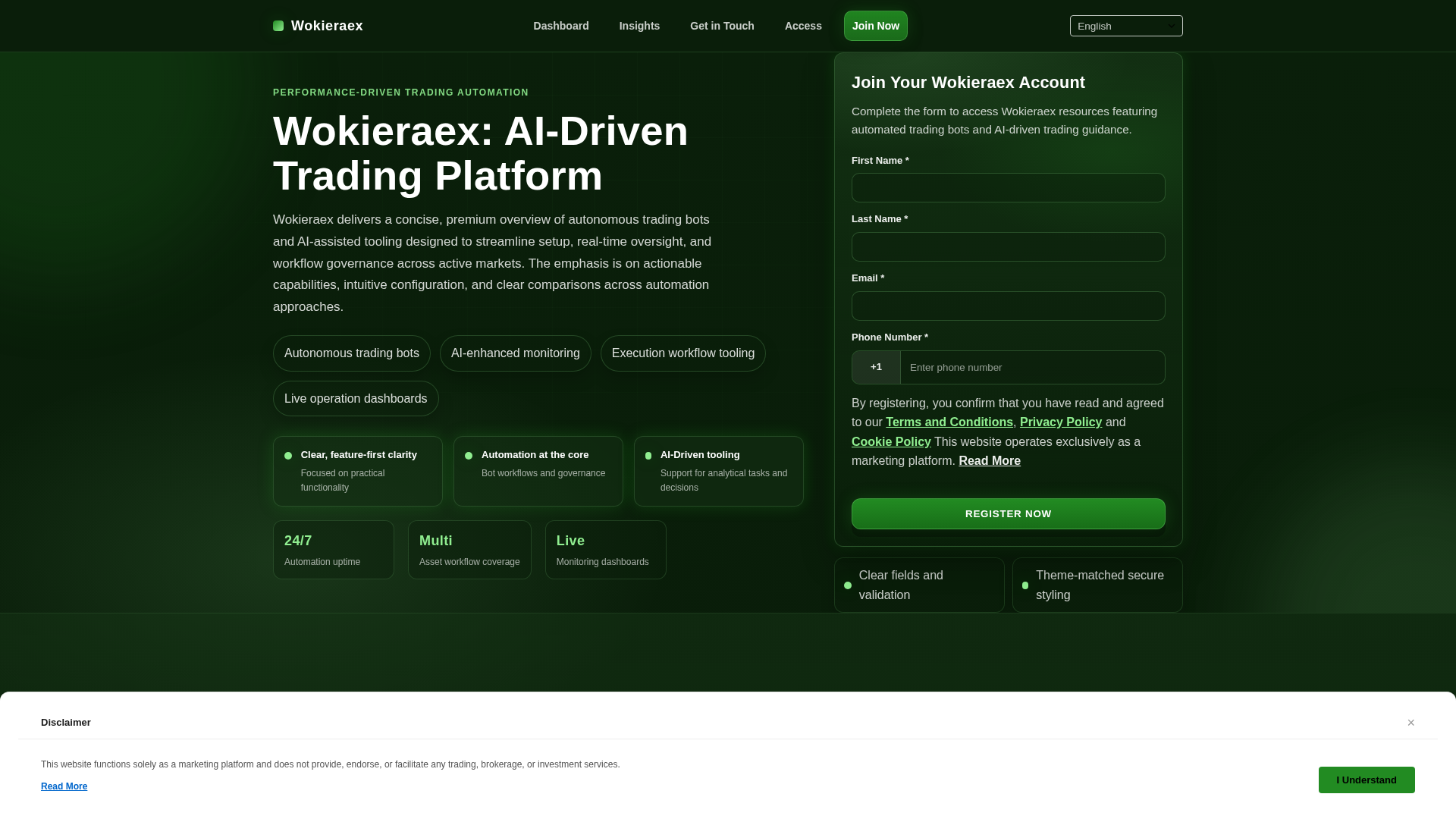Open the Privacy Policy link
This screenshot has width=1456, height=819.
tap(1061, 422)
